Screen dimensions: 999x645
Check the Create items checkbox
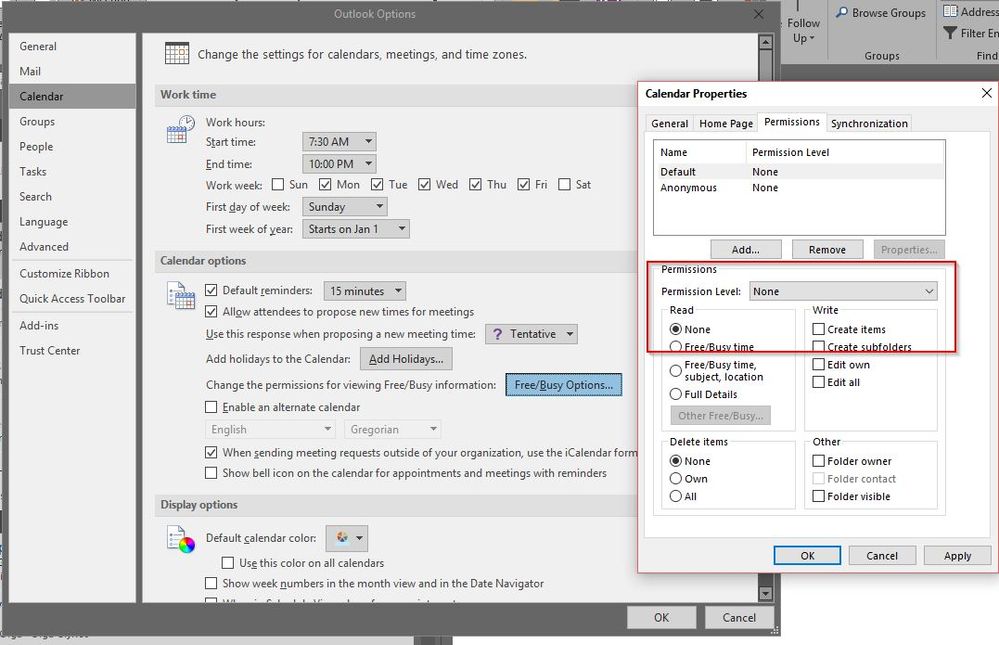pos(819,329)
